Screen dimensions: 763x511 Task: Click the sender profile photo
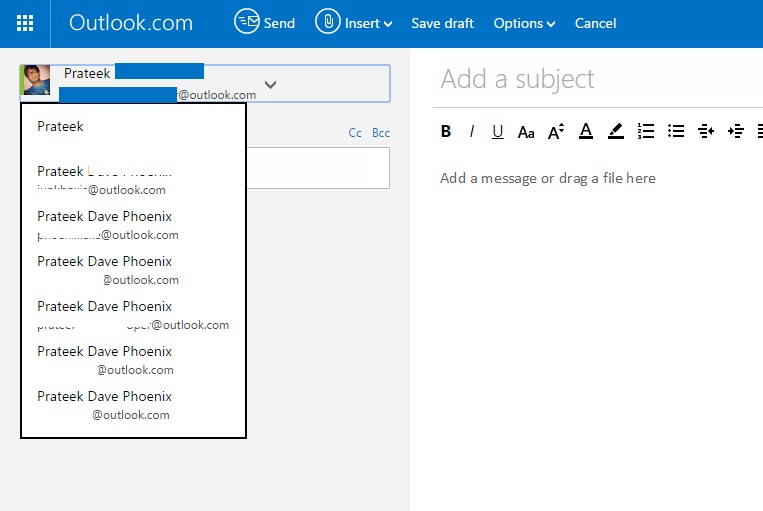36,80
